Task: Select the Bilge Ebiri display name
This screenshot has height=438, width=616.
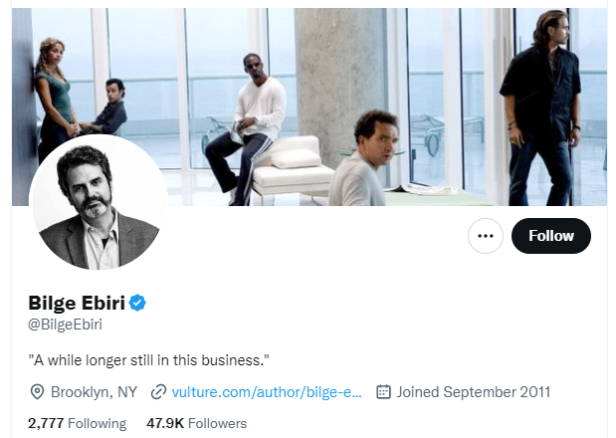Action: coord(77,303)
